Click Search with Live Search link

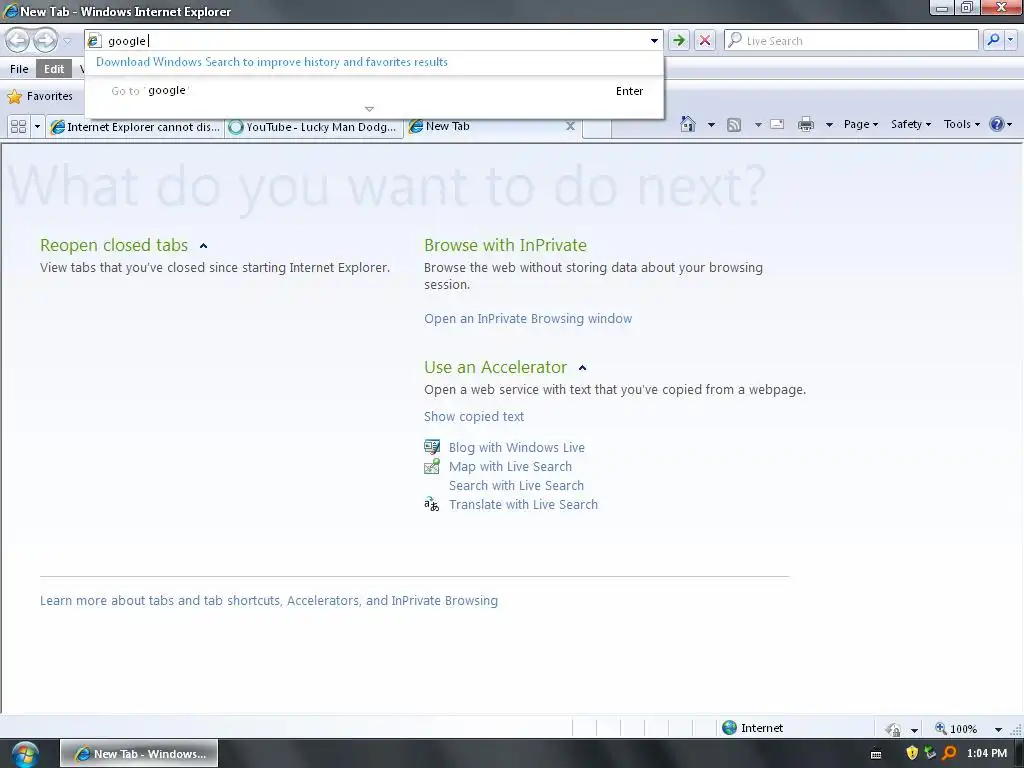[516, 486]
